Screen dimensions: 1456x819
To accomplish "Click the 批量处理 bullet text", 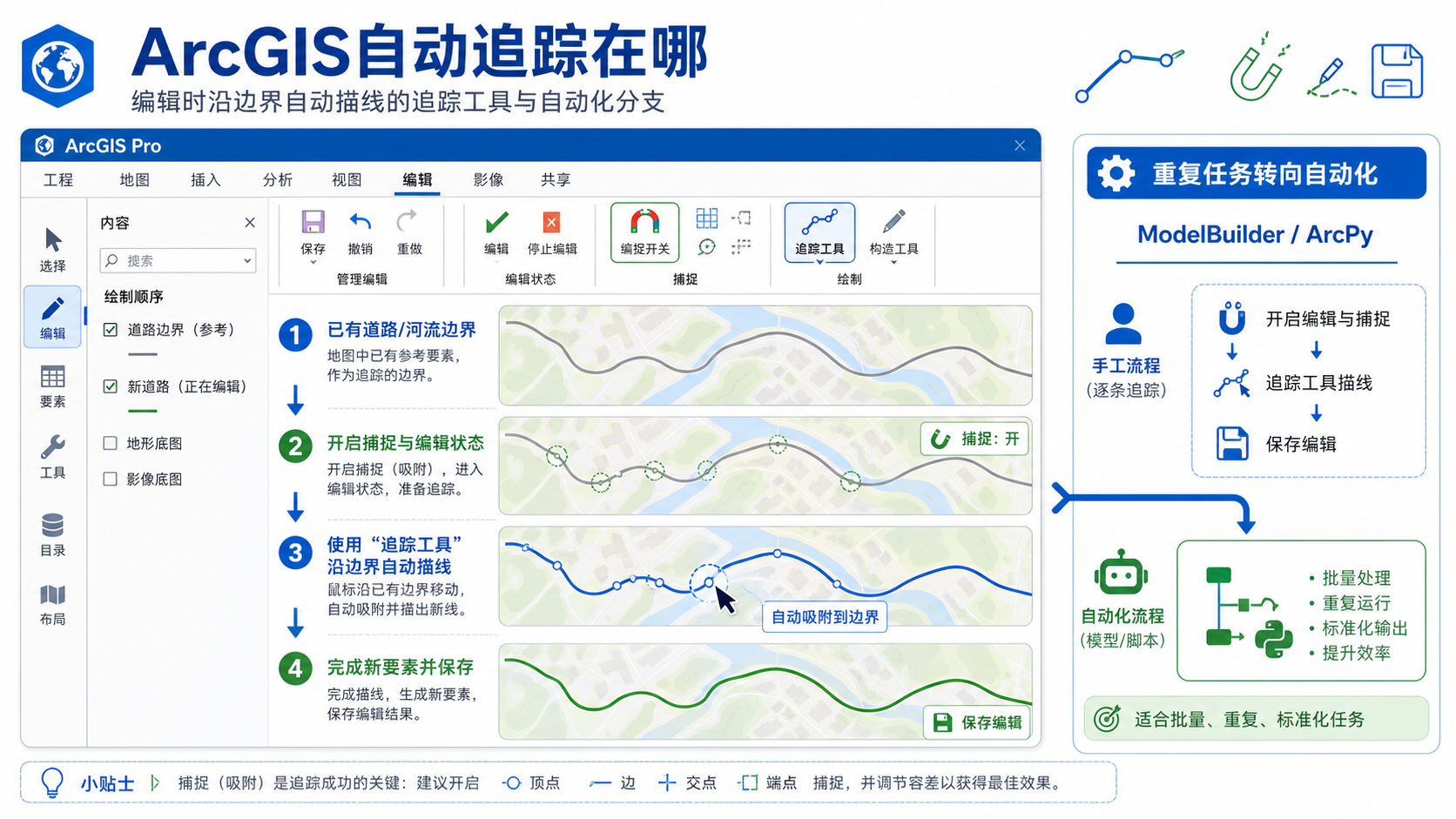I will point(1357,578).
